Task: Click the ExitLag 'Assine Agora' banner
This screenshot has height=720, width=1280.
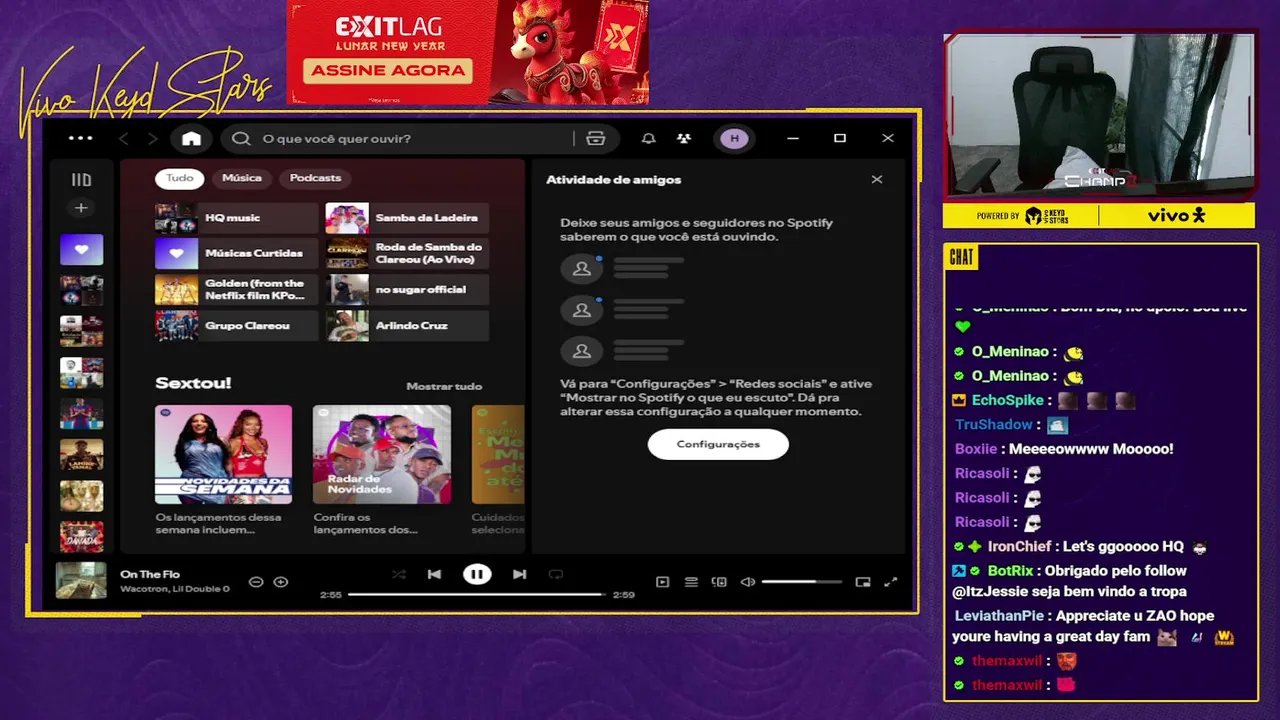Action: [x=389, y=71]
